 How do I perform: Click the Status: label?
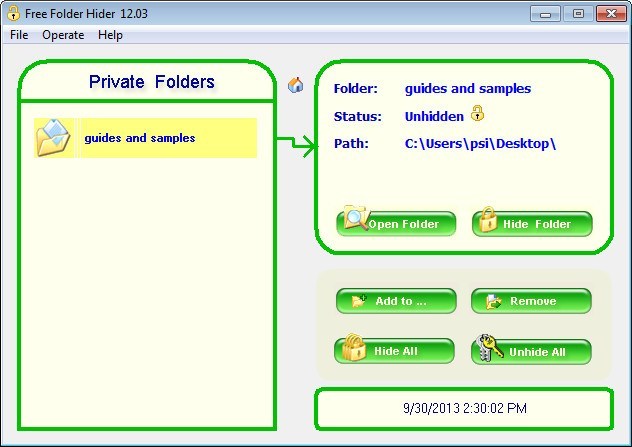(x=358, y=116)
